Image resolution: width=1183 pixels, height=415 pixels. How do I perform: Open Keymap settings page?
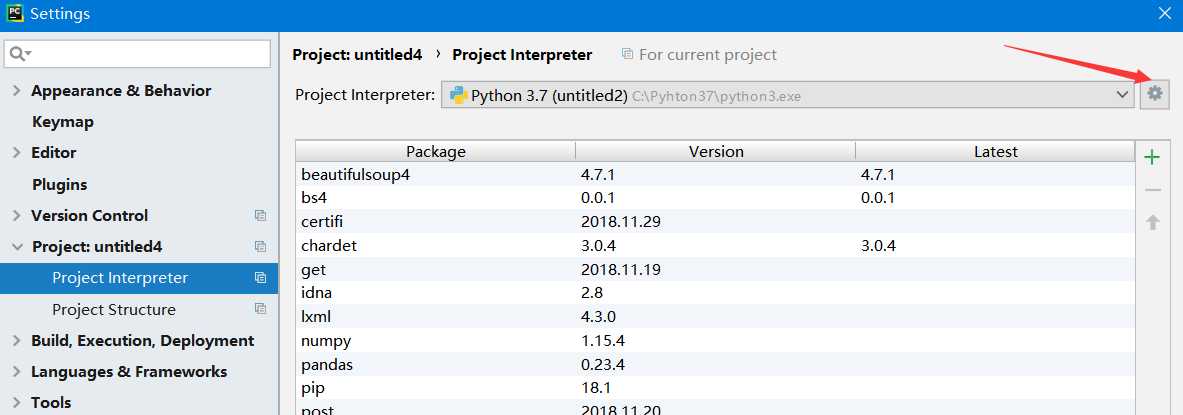63,121
